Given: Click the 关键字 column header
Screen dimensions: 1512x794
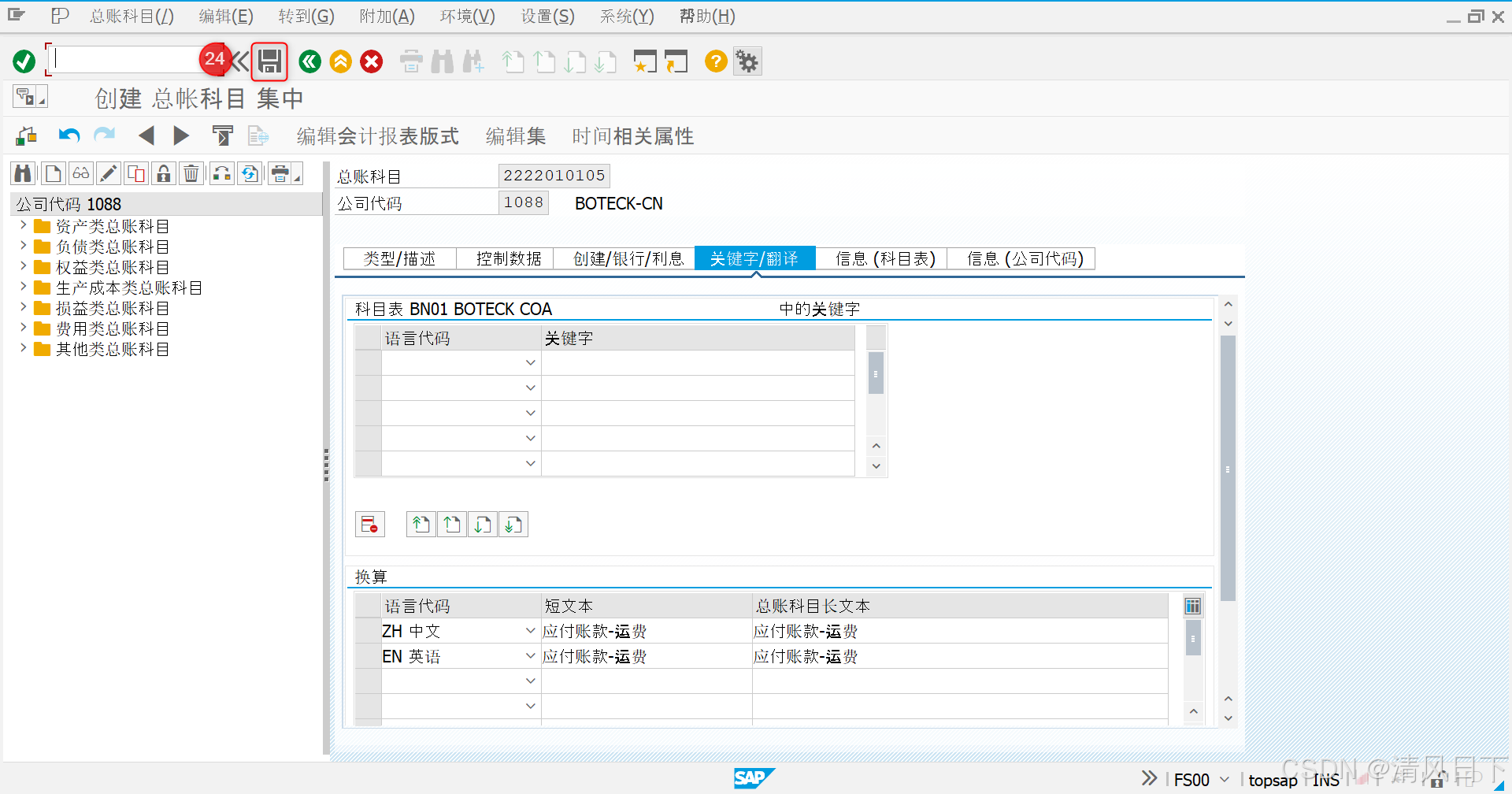Looking at the screenshot, I should tap(698, 338).
